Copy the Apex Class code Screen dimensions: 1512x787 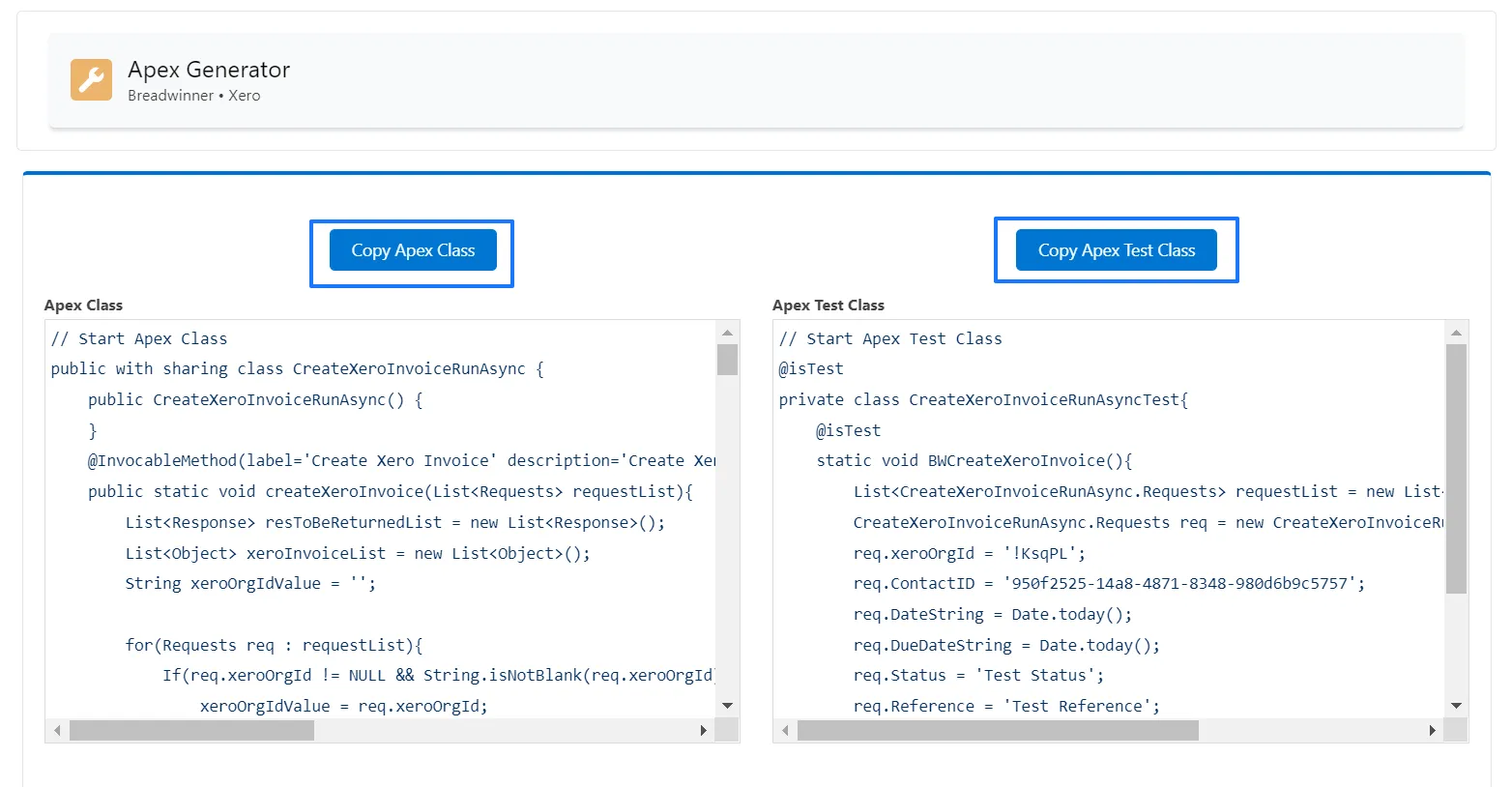[413, 250]
